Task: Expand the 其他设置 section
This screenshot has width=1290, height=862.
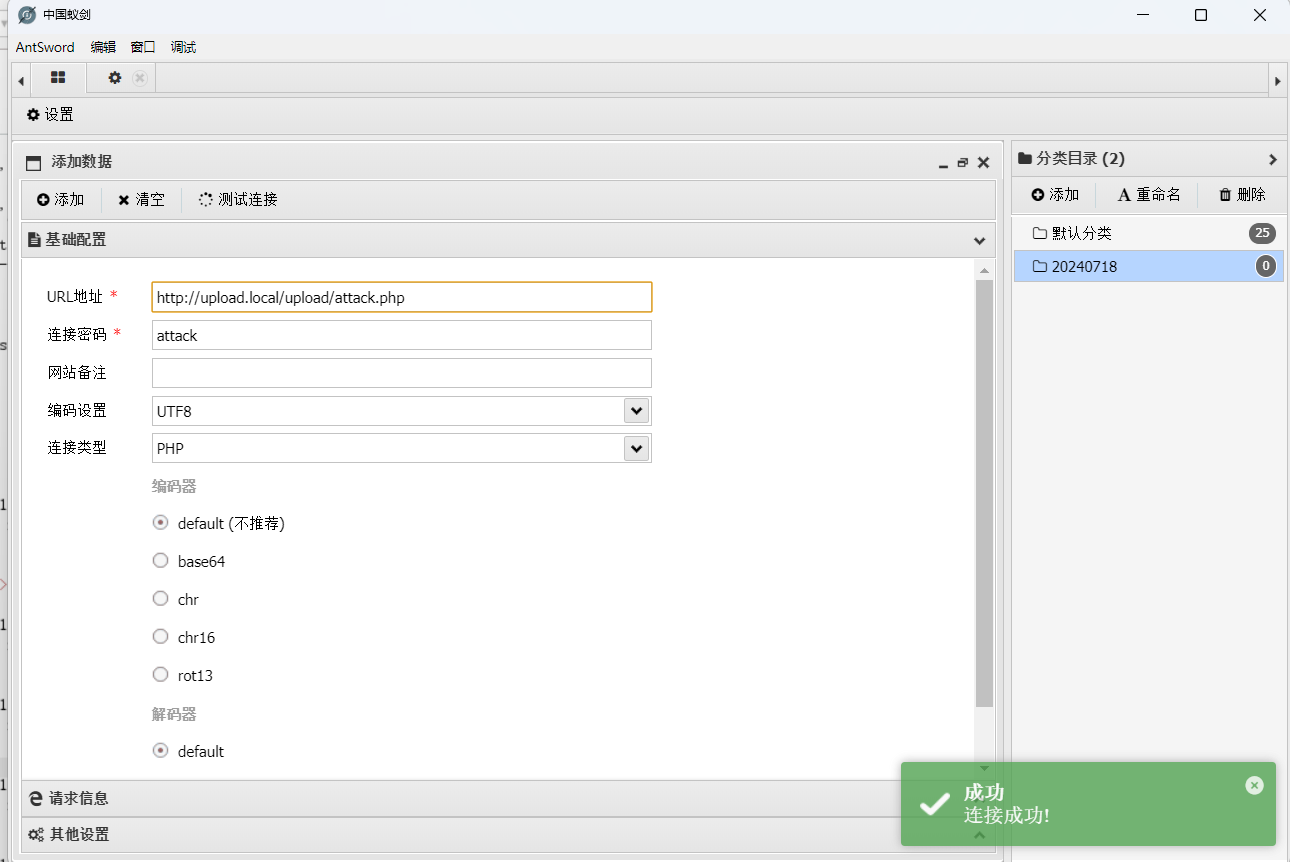Action: tap(508, 834)
